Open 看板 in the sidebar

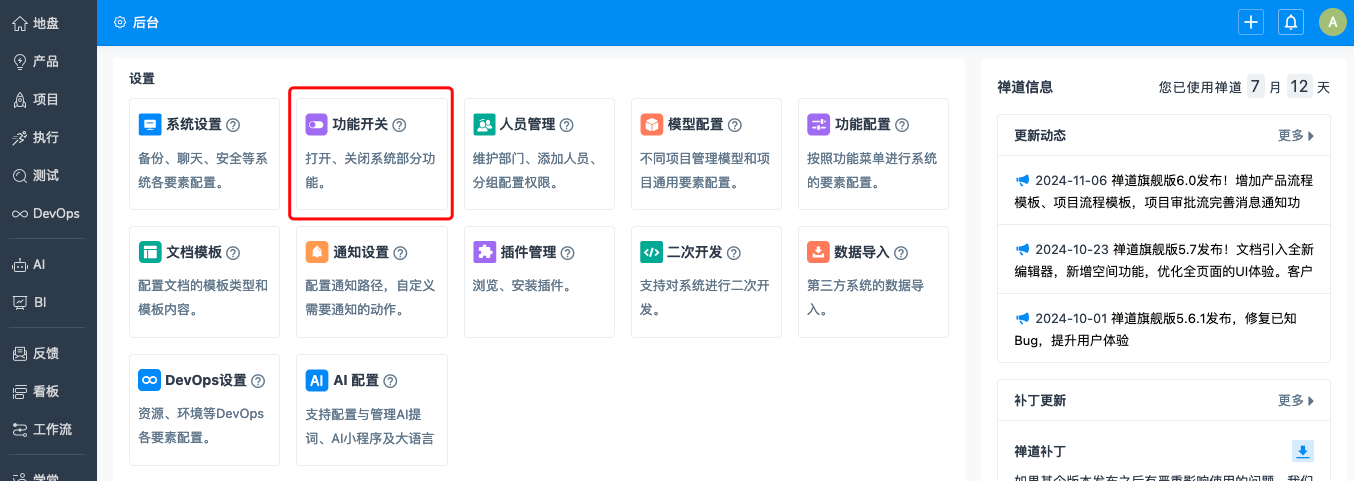[48, 391]
